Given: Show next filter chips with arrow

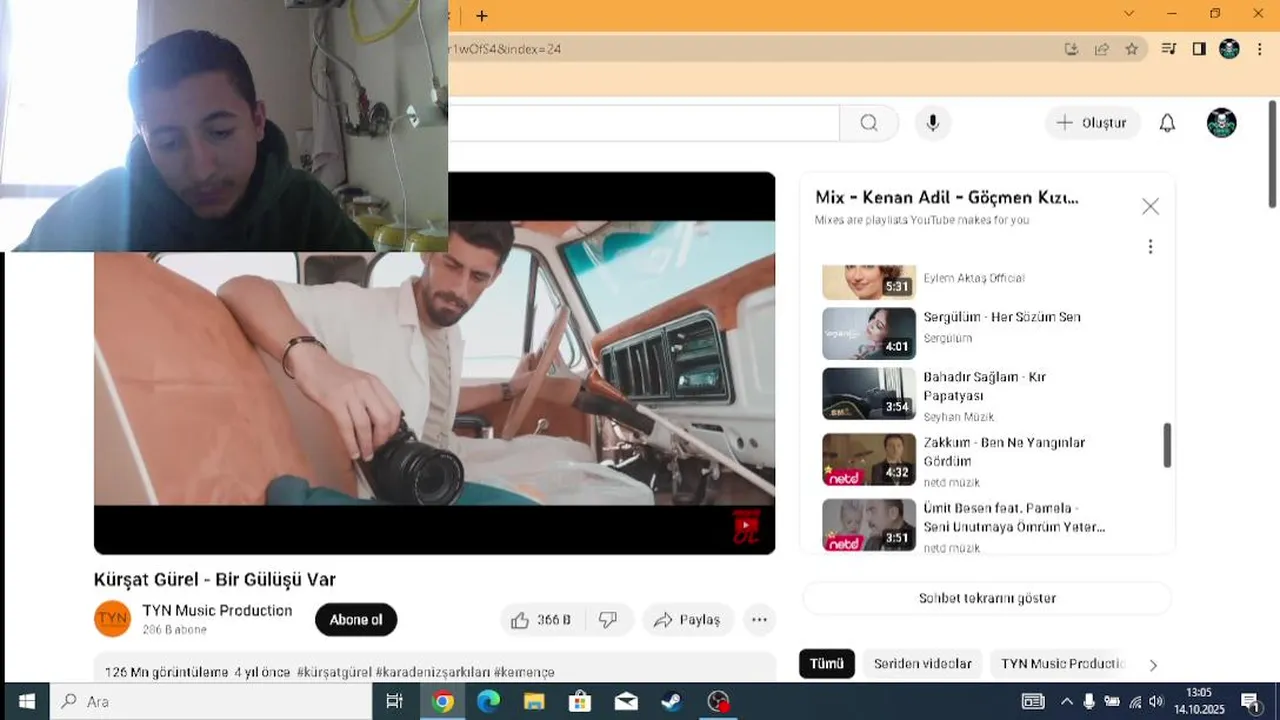Looking at the screenshot, I should tap(1153, 665).
